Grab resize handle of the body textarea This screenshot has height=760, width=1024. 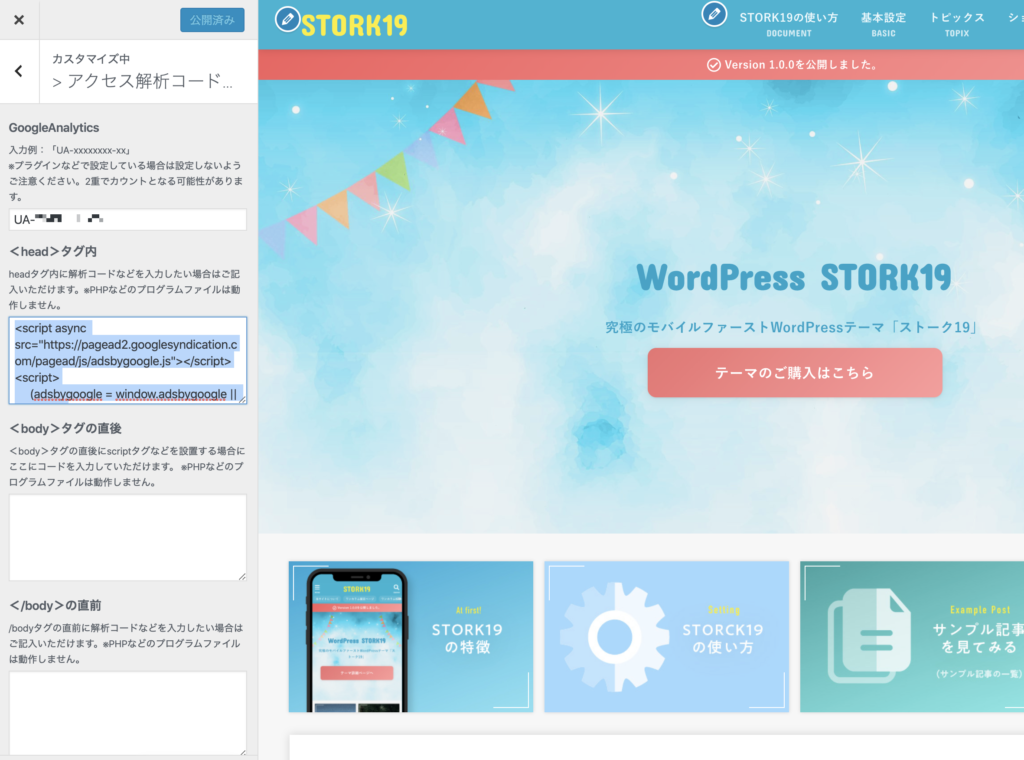point(242,577)
